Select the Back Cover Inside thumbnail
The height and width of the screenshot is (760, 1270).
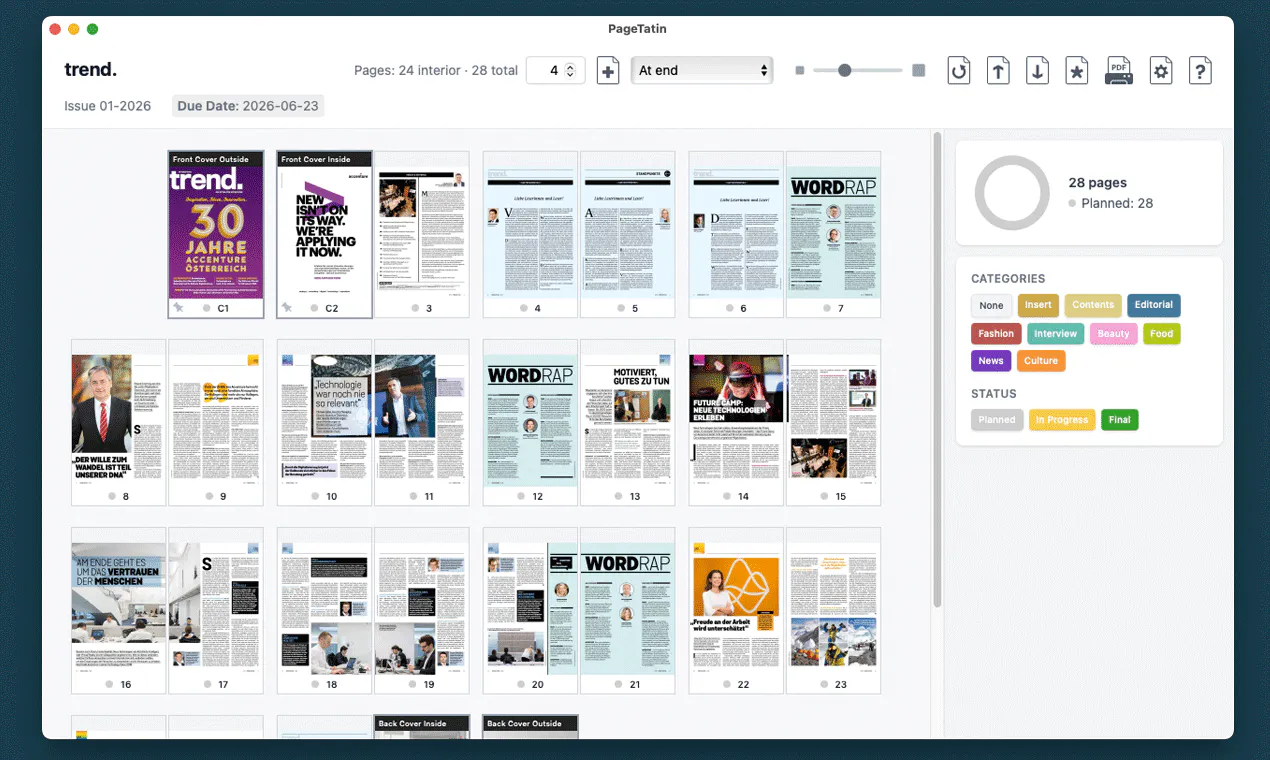pos(422,727)
